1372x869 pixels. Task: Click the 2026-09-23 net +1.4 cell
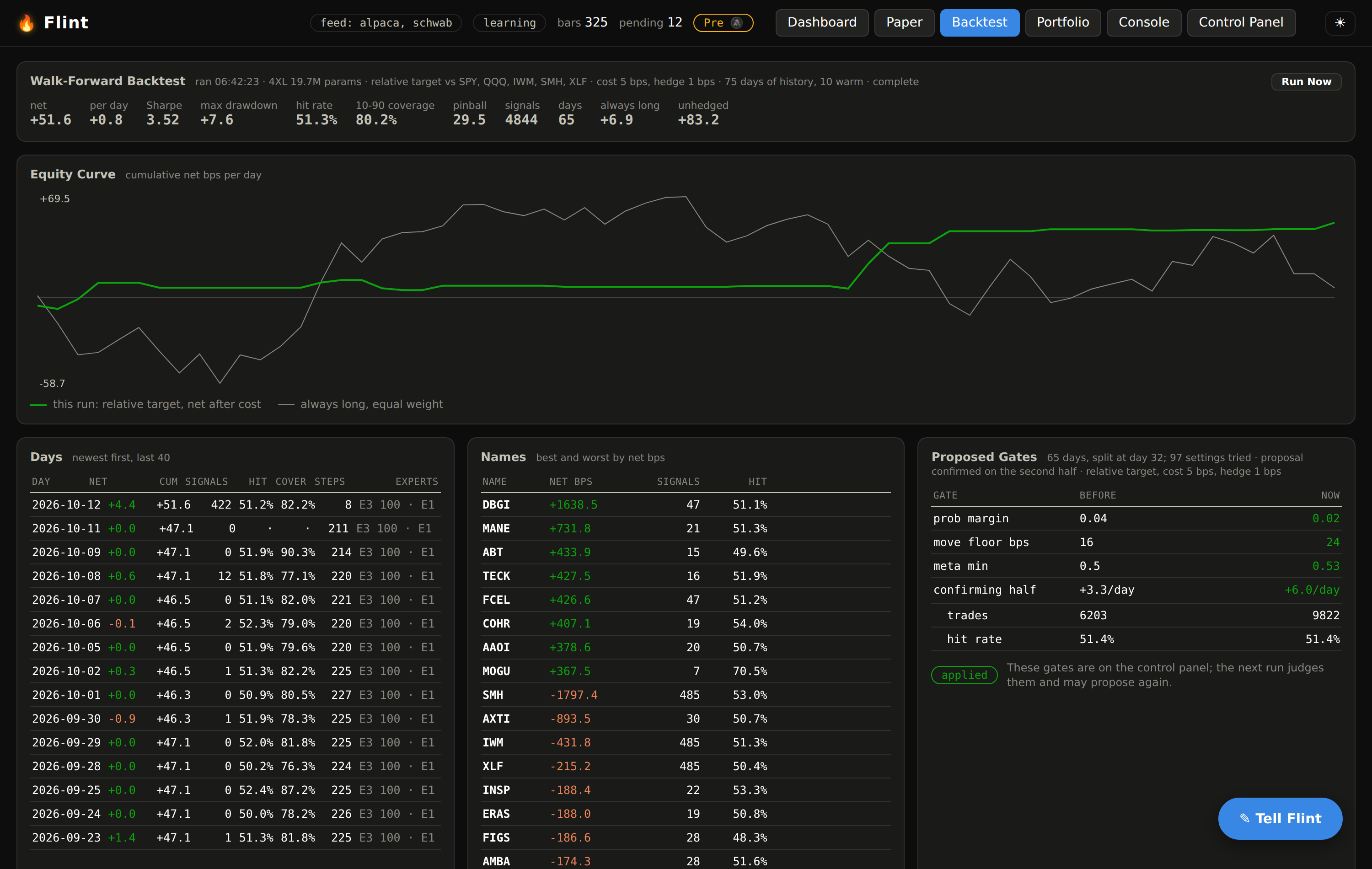coord(121,837)
